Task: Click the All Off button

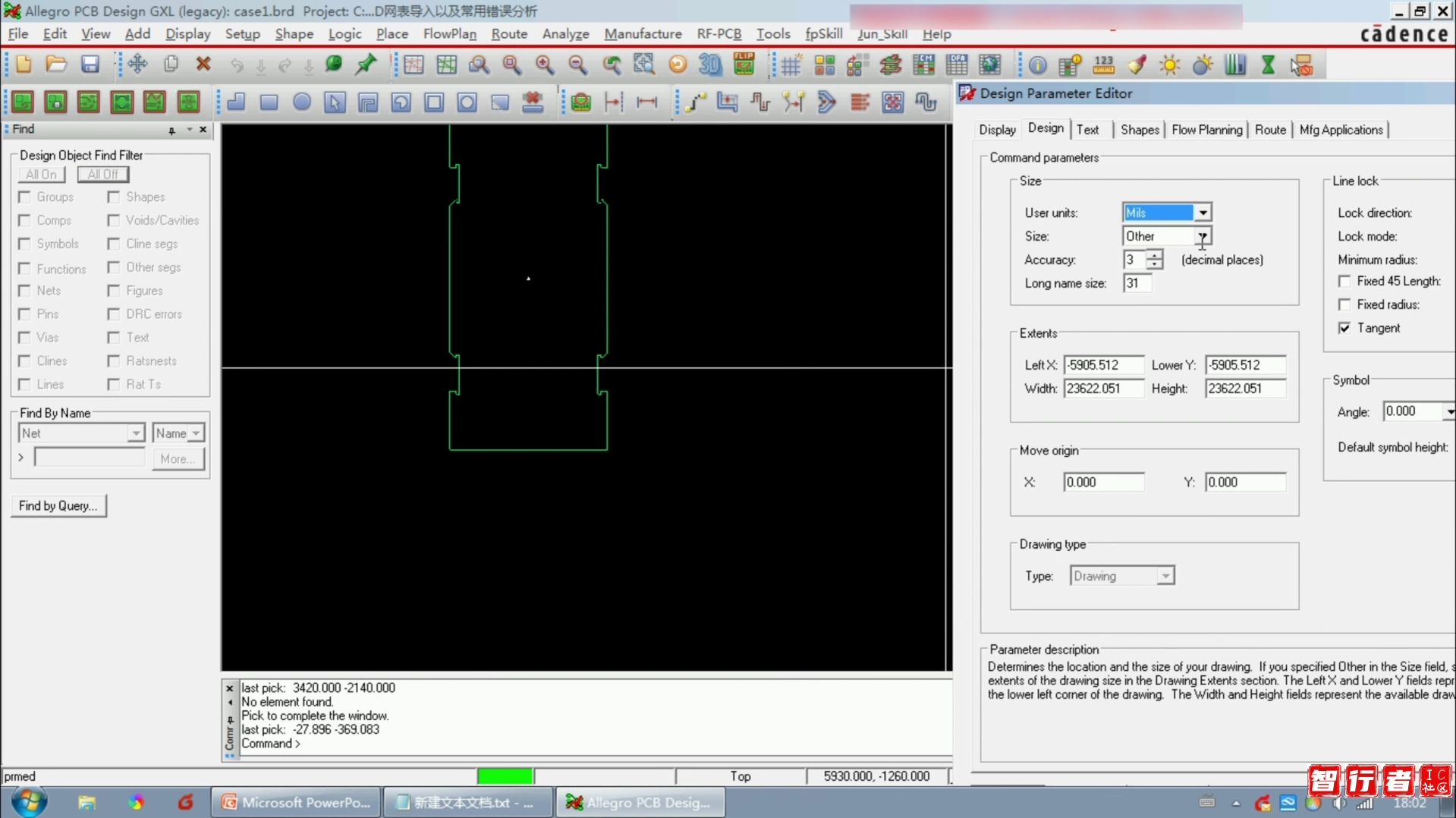Action: coord(103,175)
